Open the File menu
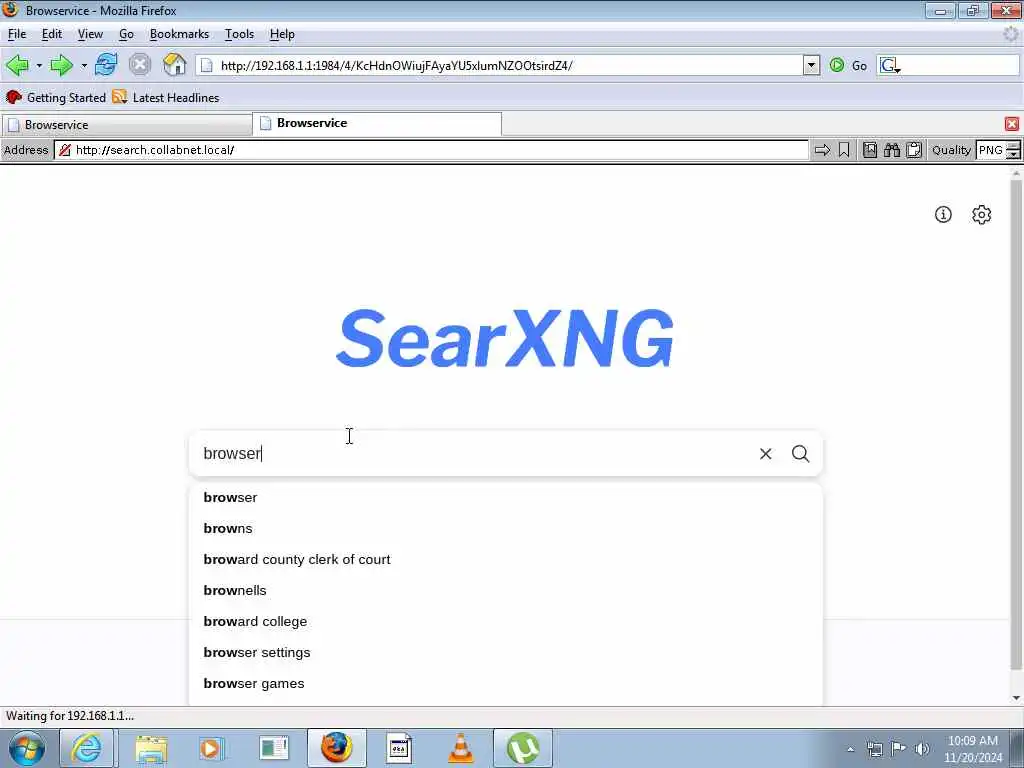Image resolution: width=1024 pixels, height=768 pixels. coord(17,34)
